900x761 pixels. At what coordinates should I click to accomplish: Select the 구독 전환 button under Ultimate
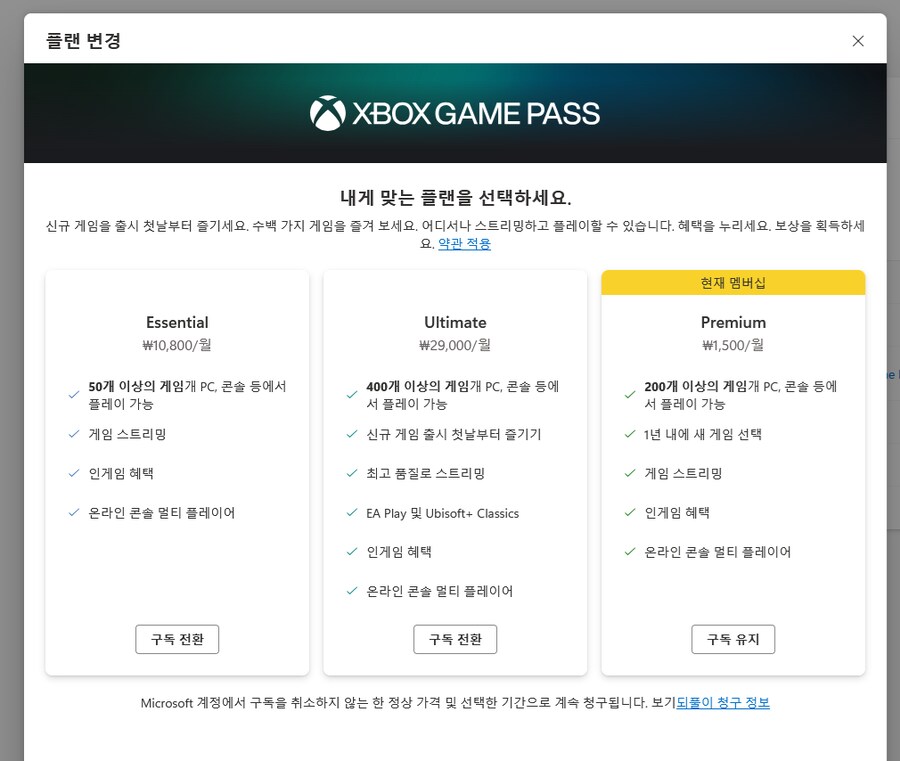(x=455, y=639)
